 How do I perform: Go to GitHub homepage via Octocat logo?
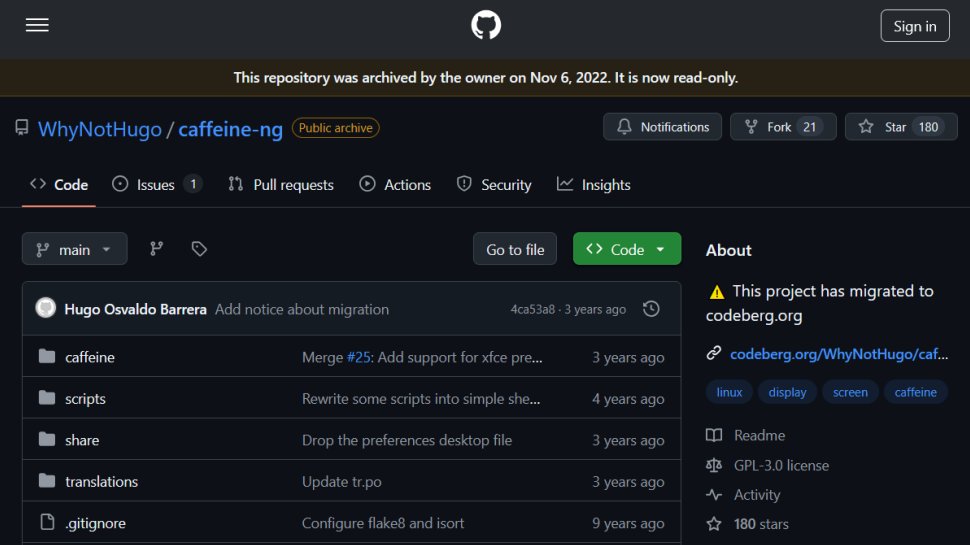(486, 25)
